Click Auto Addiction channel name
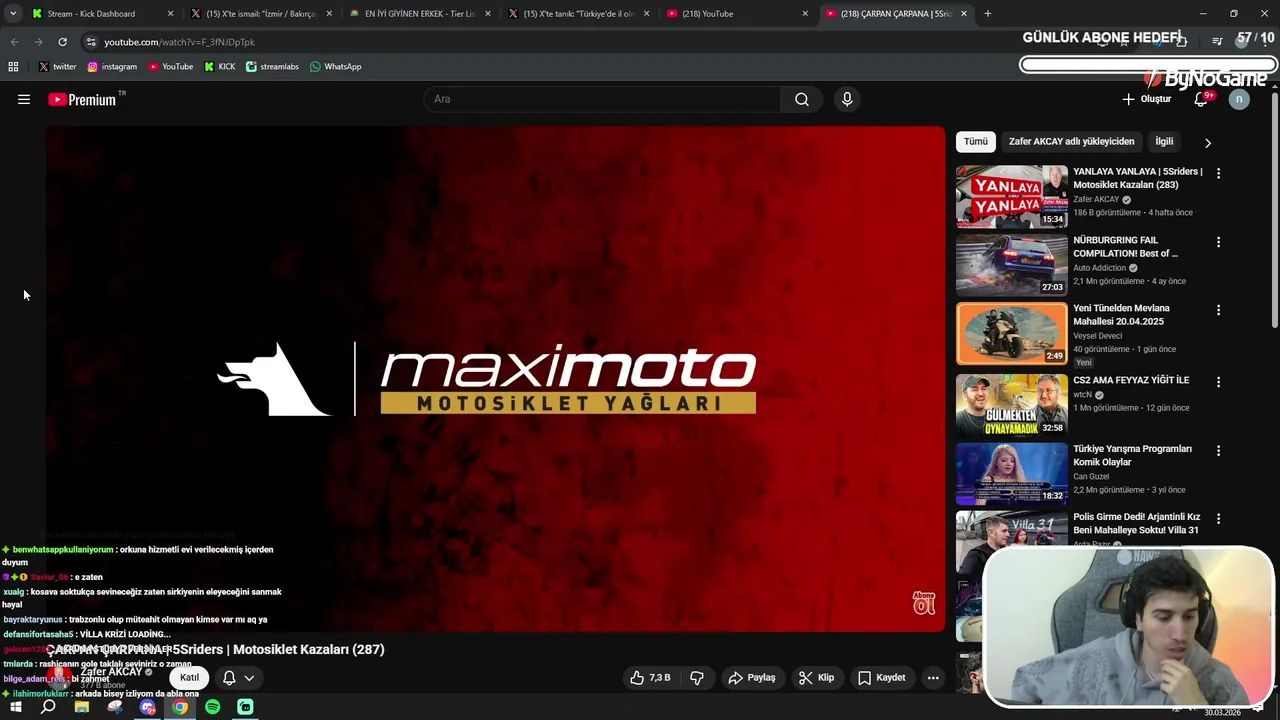Screen dimensions: 1280x720 pyautogui.click(x=1099, y=268)
